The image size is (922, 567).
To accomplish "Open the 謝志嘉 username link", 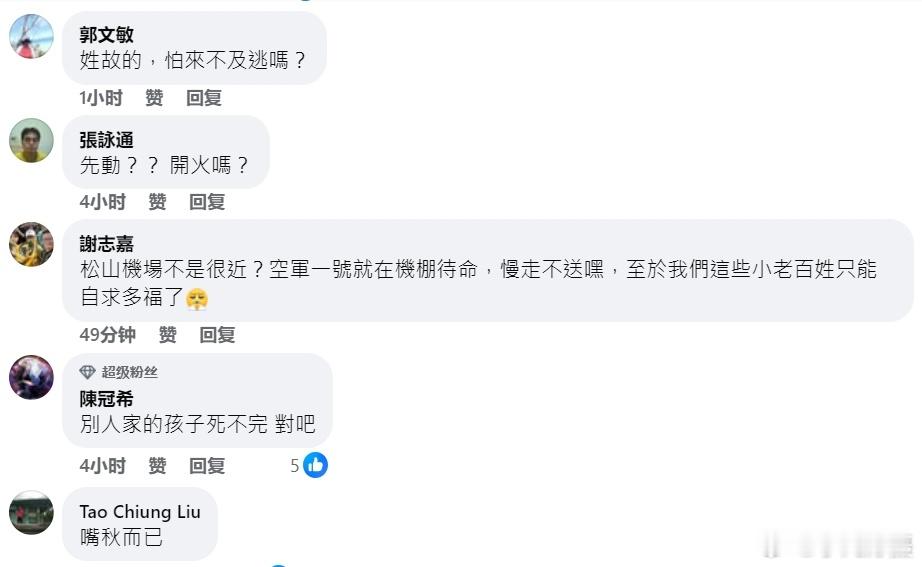I will pos(106,244).
